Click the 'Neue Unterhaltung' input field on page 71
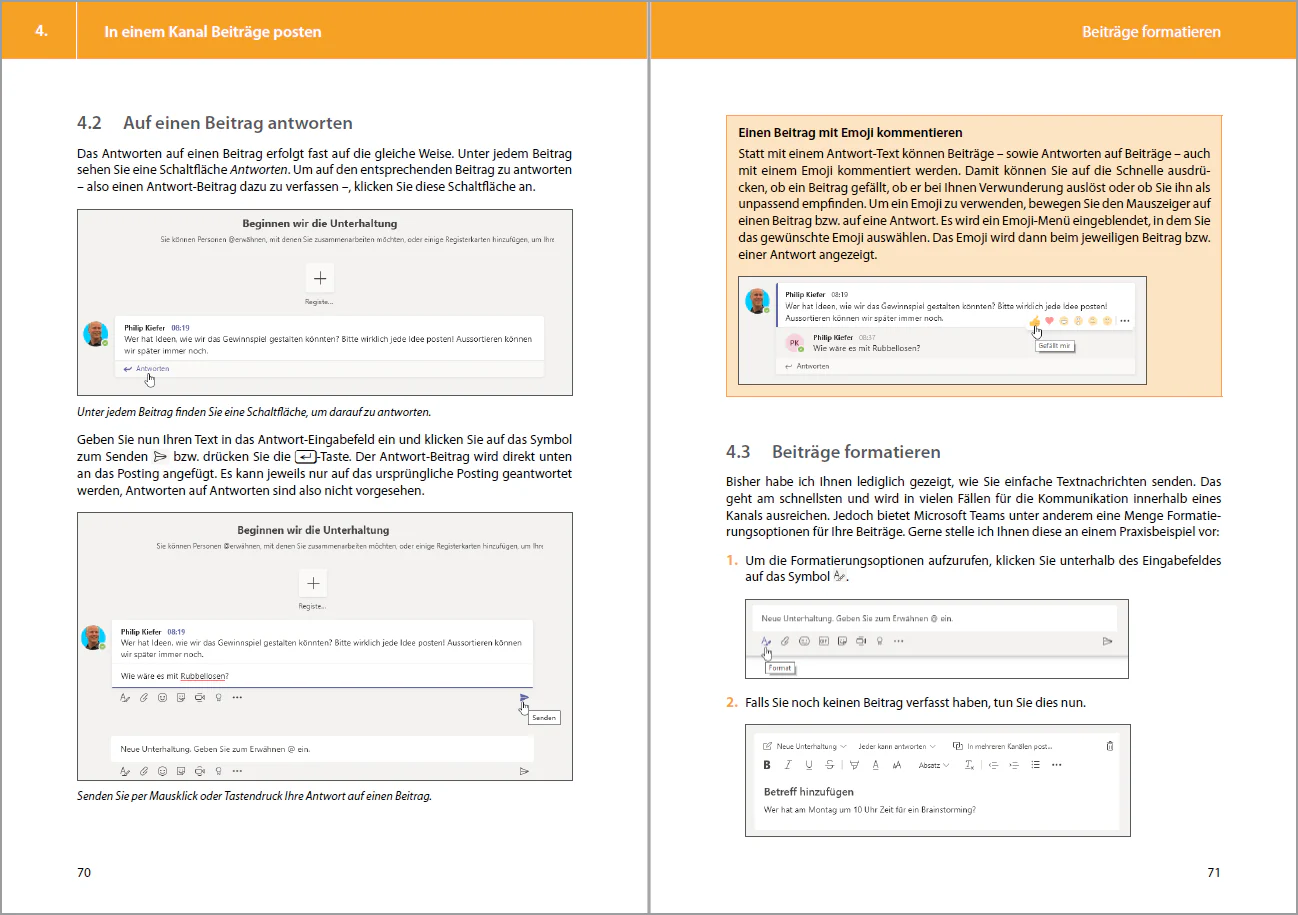 tap(936, 618)
